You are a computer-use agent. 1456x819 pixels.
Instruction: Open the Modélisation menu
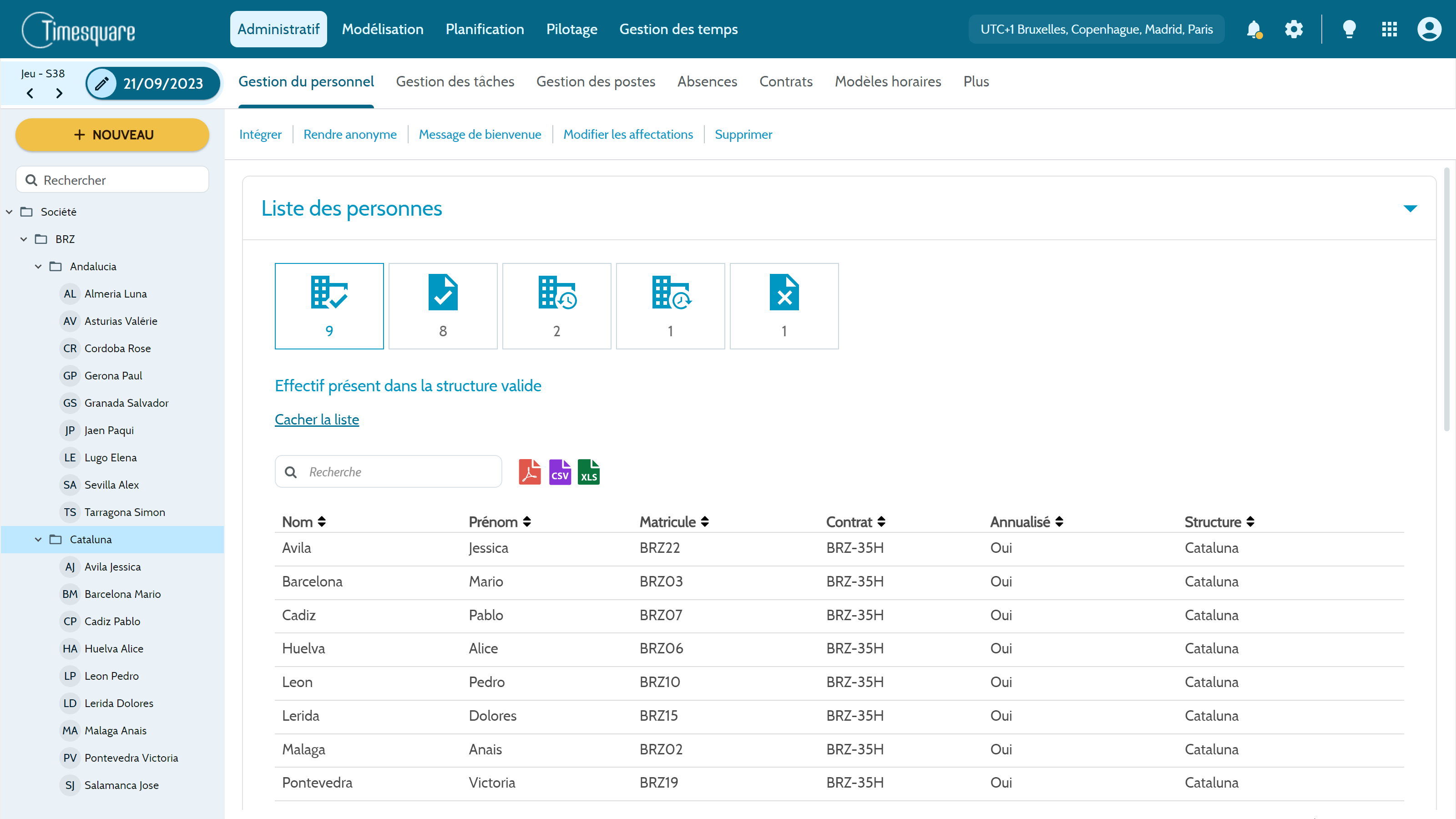click(383, 30)
